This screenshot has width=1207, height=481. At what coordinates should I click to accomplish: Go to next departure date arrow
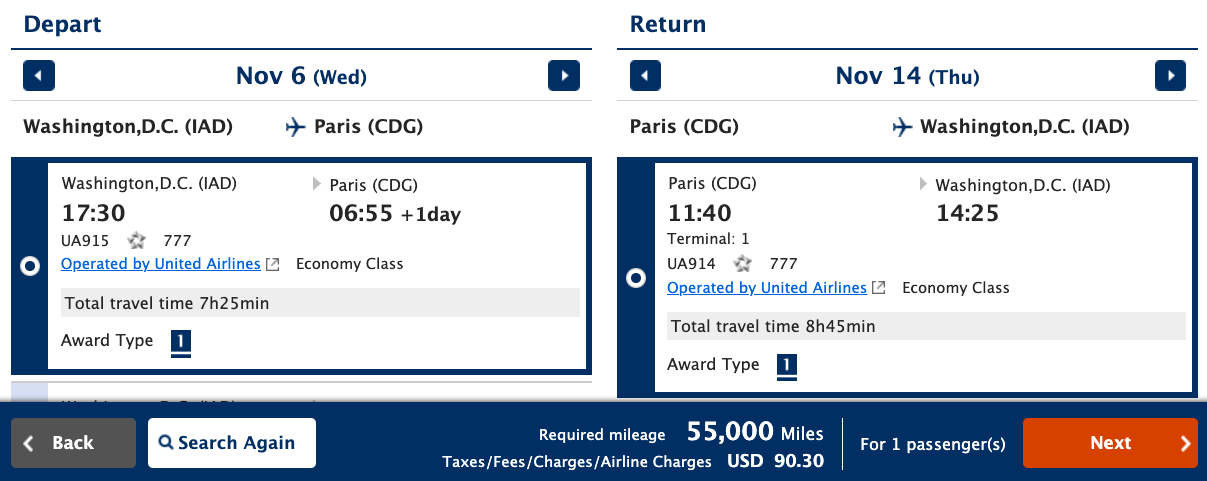pyautogui.click(x=564, y=76)
